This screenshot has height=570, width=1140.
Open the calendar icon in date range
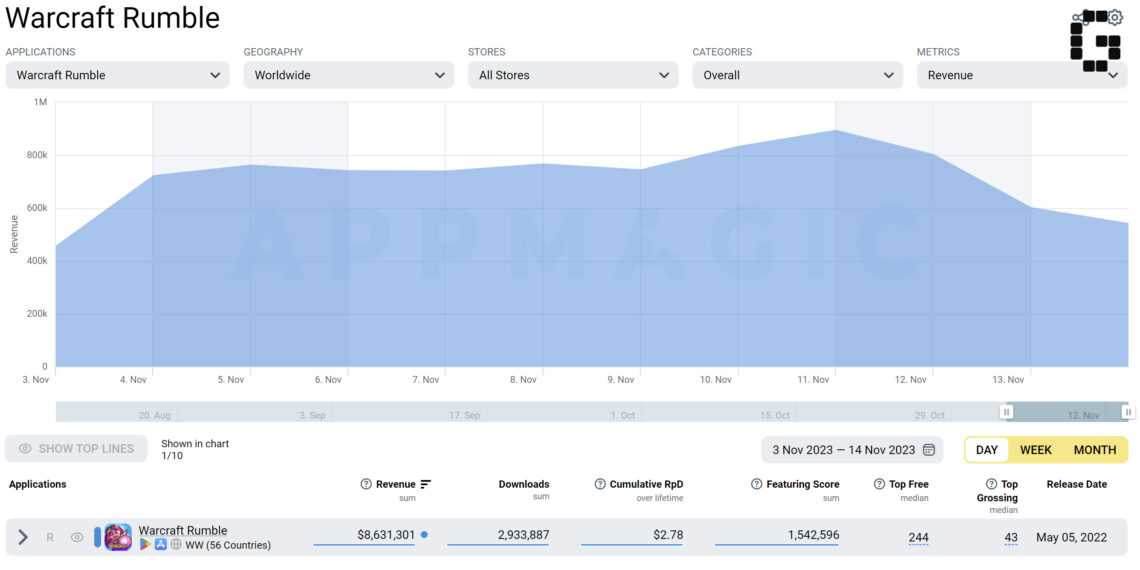(x=928, y=449)
